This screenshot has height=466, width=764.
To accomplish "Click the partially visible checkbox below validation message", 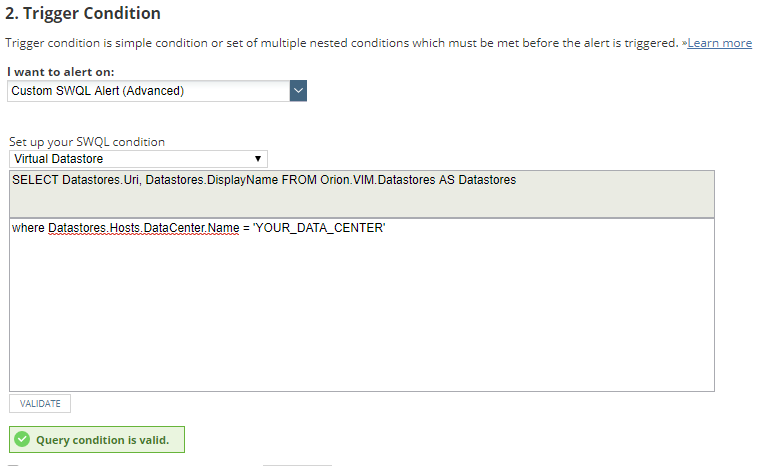I will click(x=13, y=464).
